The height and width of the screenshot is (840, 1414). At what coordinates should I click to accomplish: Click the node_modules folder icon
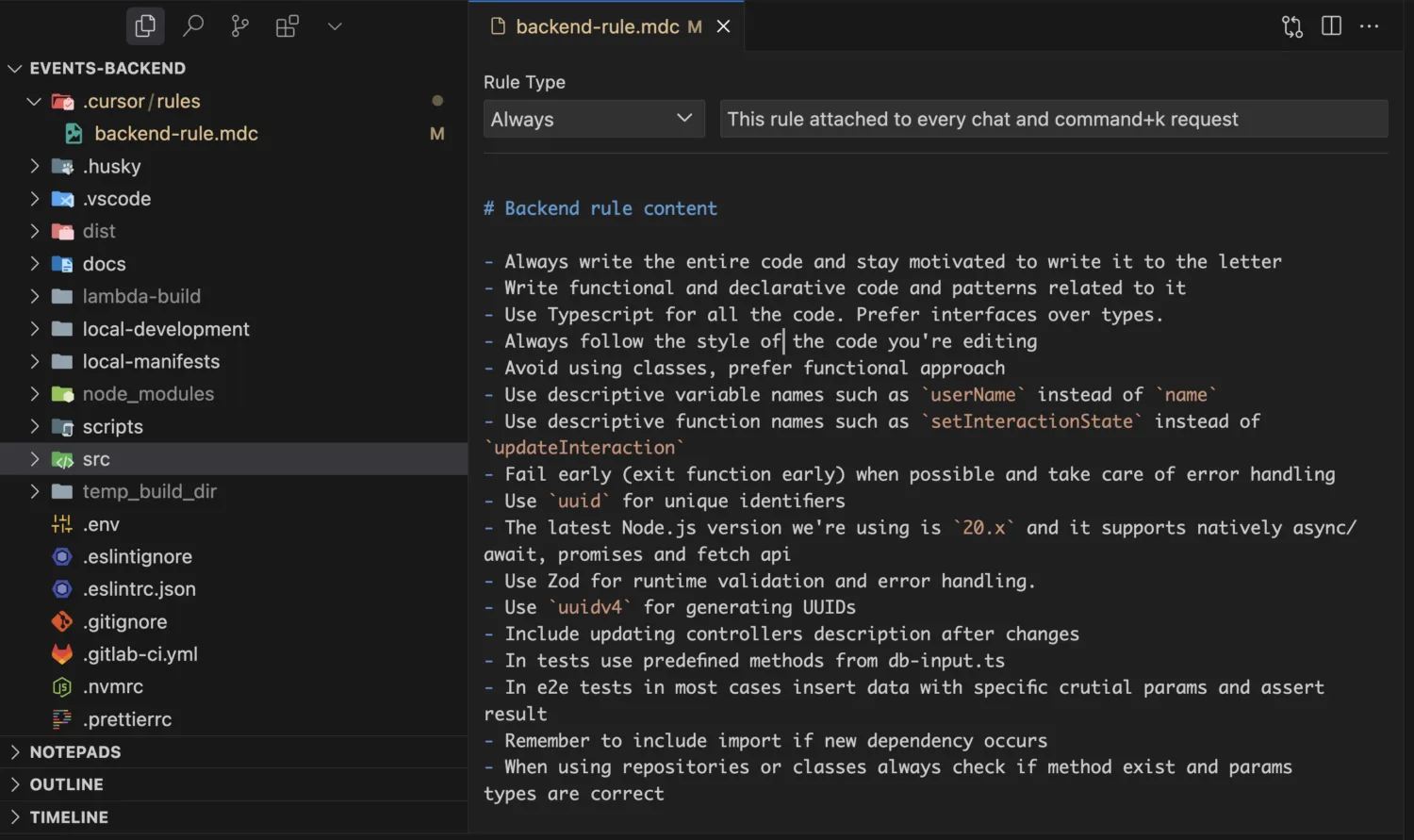[62, 394]
